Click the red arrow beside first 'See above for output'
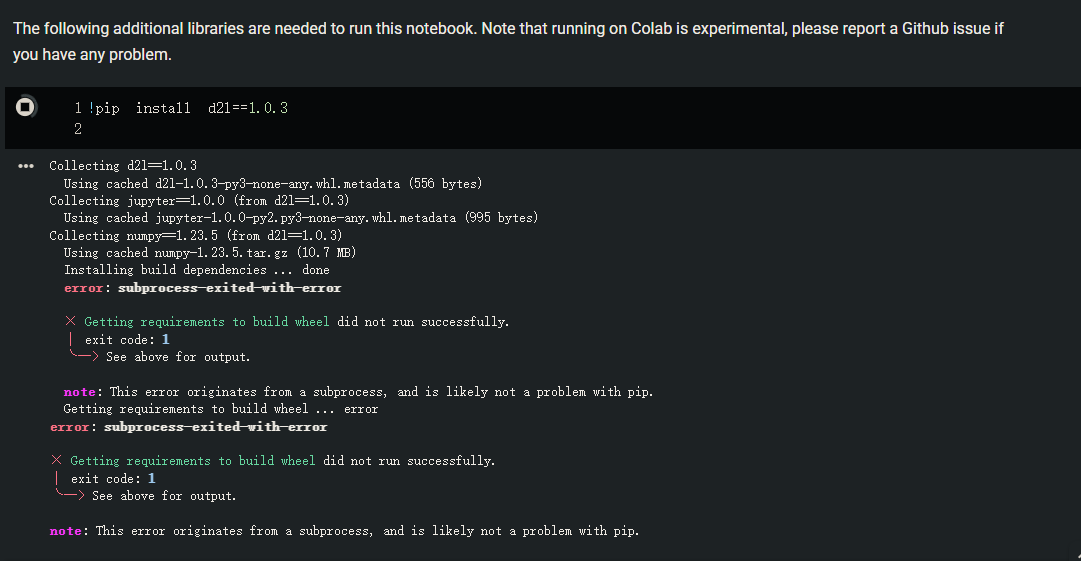 pyautogui.click(x=84, y=356)
